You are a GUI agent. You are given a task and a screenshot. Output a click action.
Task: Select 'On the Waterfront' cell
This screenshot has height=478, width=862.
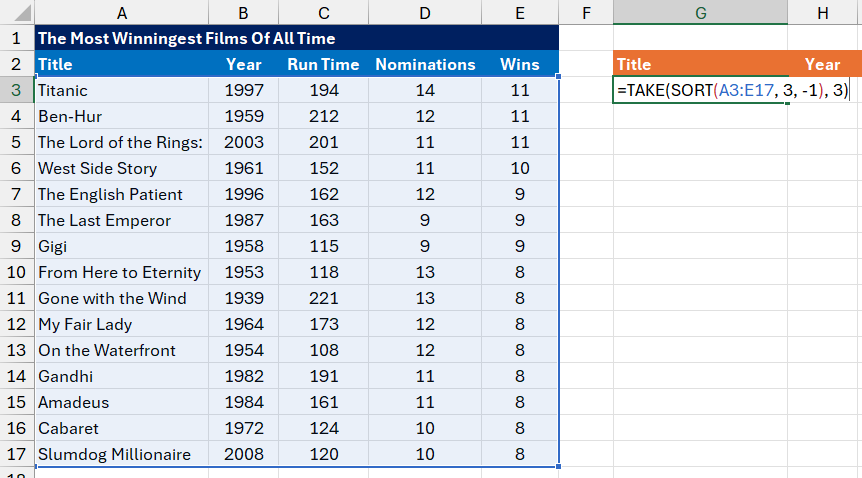click(121, 350)
